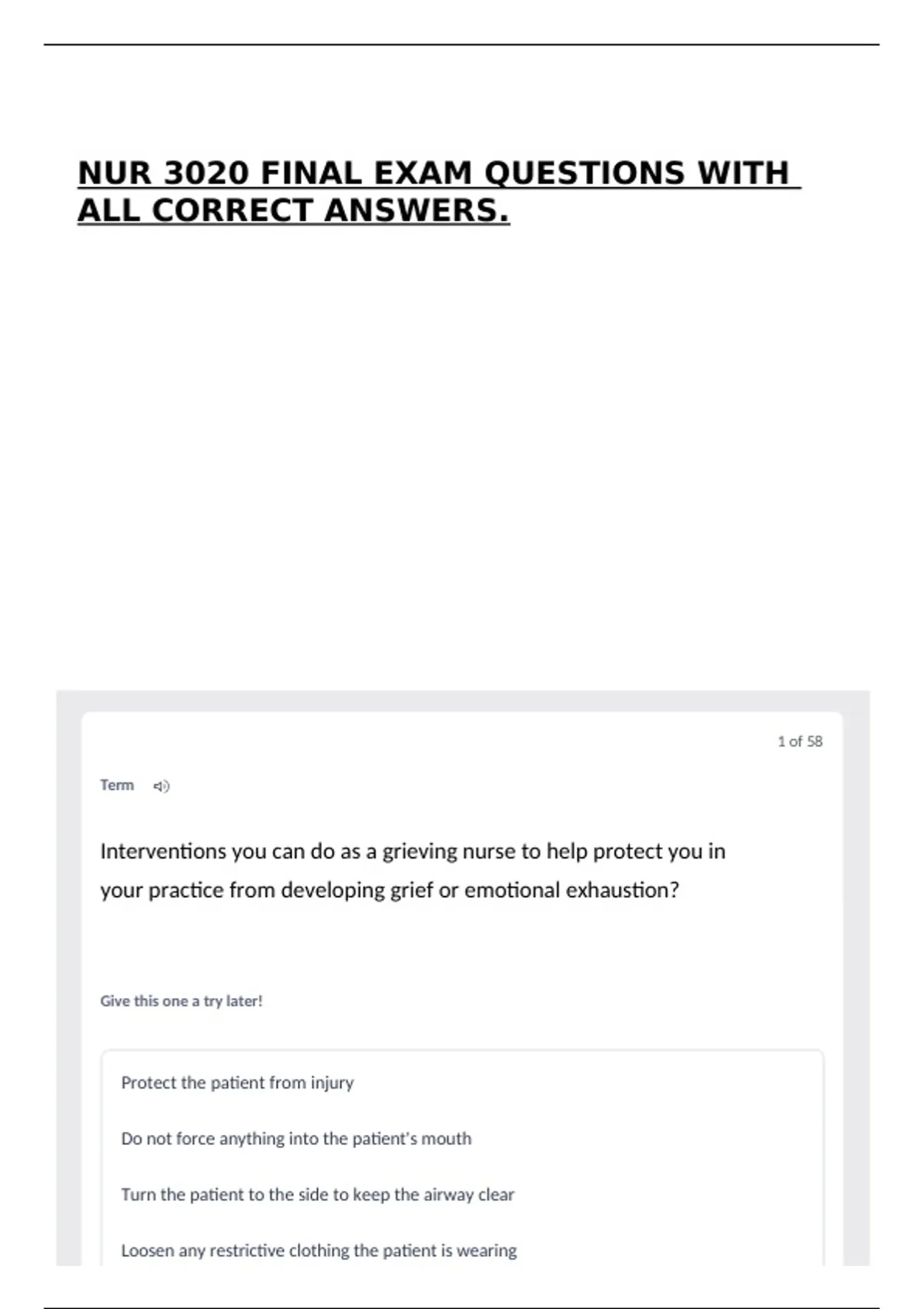924x1309 pixels.
Task: Click the speaker audio icon beside Term
Action: point(161,786)
